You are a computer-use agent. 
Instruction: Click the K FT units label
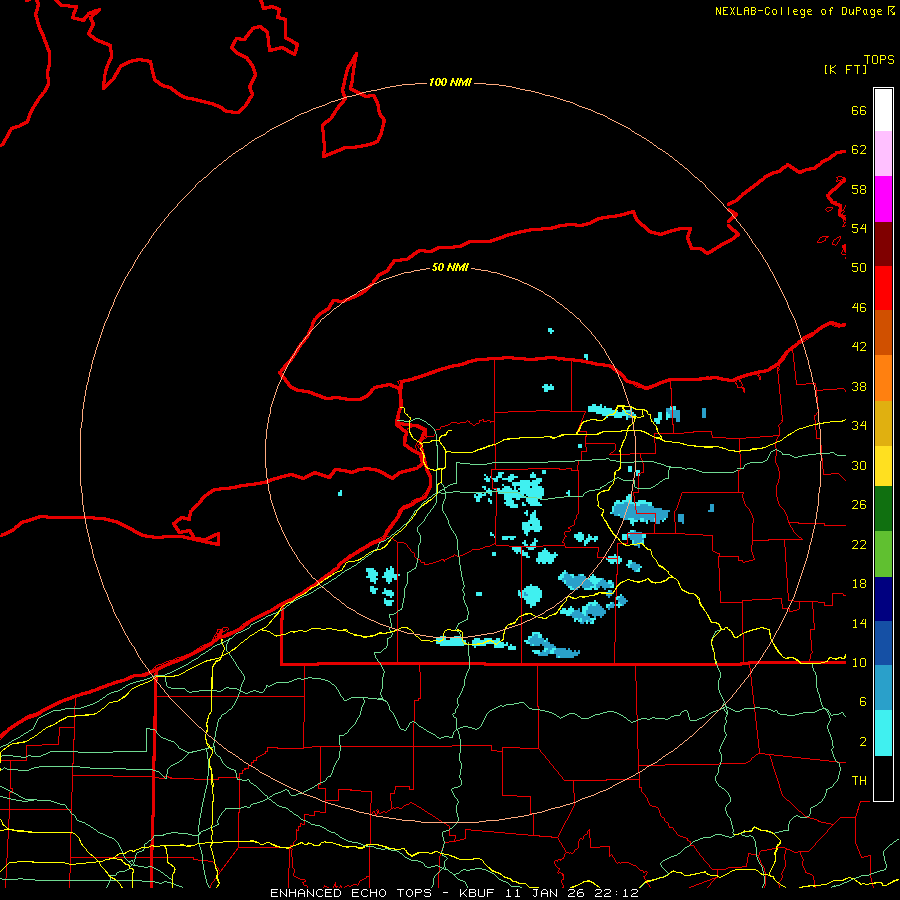coord(845,69)
